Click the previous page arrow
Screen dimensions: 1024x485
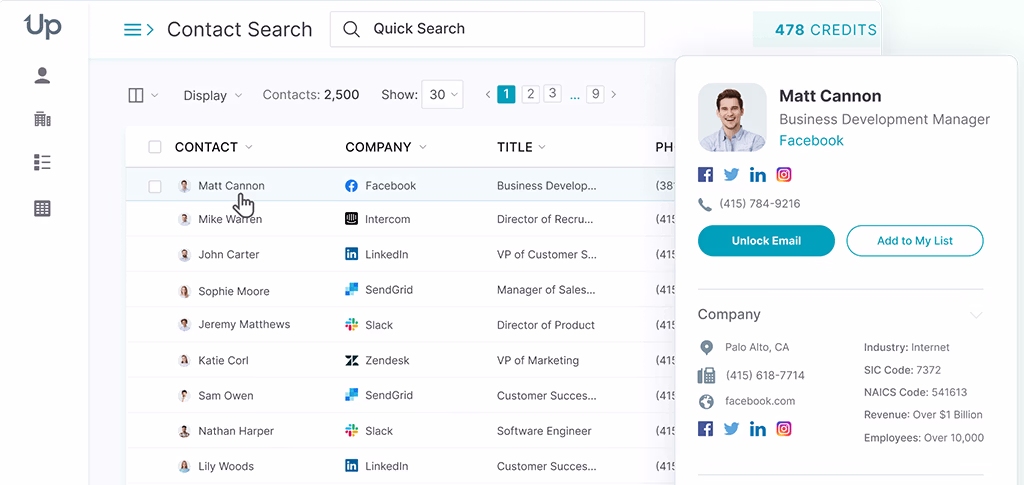[x=488, y=95]
